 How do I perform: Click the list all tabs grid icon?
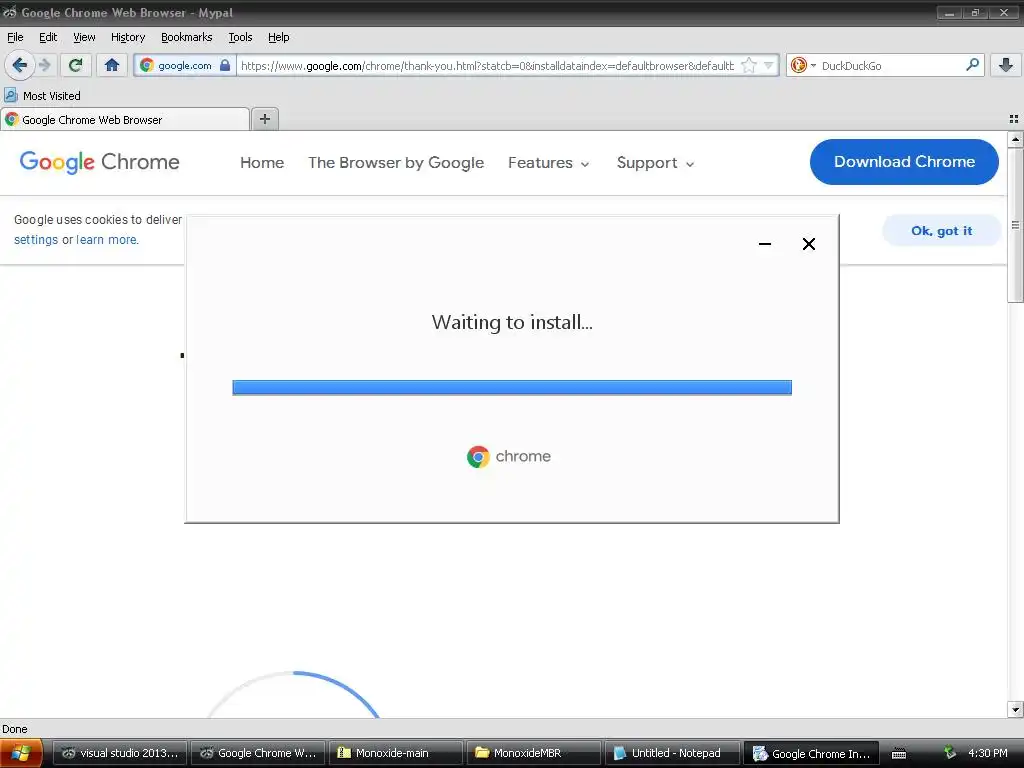click(x=1014, y=119)
